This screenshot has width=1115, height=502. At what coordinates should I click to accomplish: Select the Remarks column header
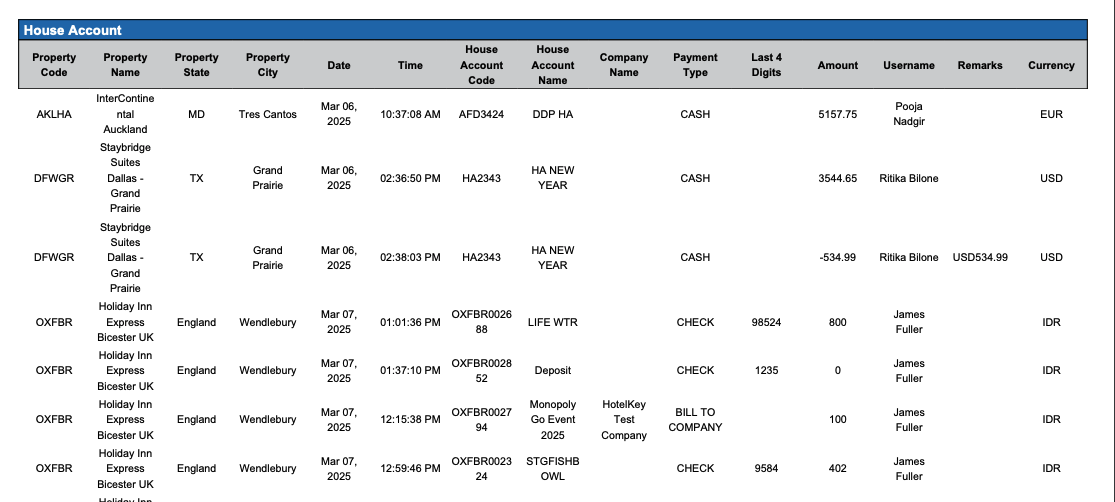(x=980, y=65)
